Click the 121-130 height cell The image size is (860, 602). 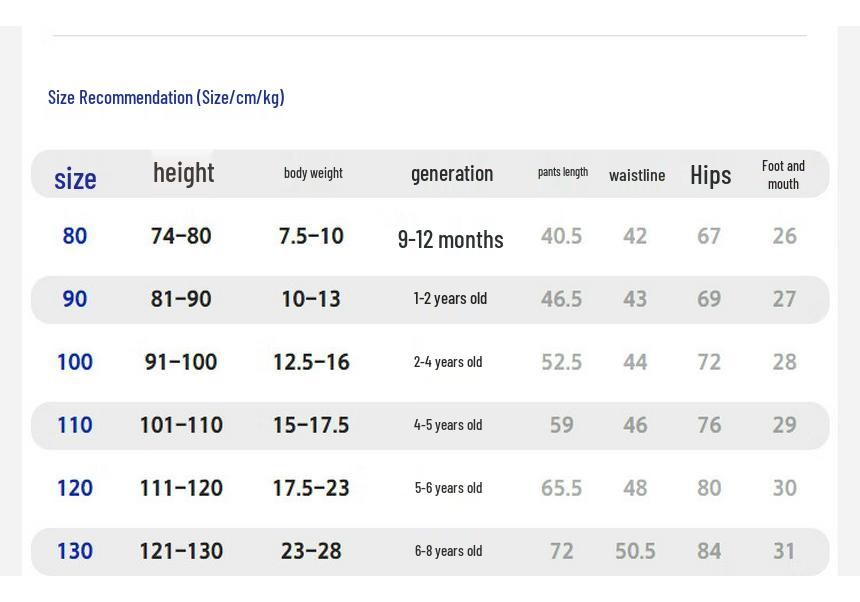(181, 551)
